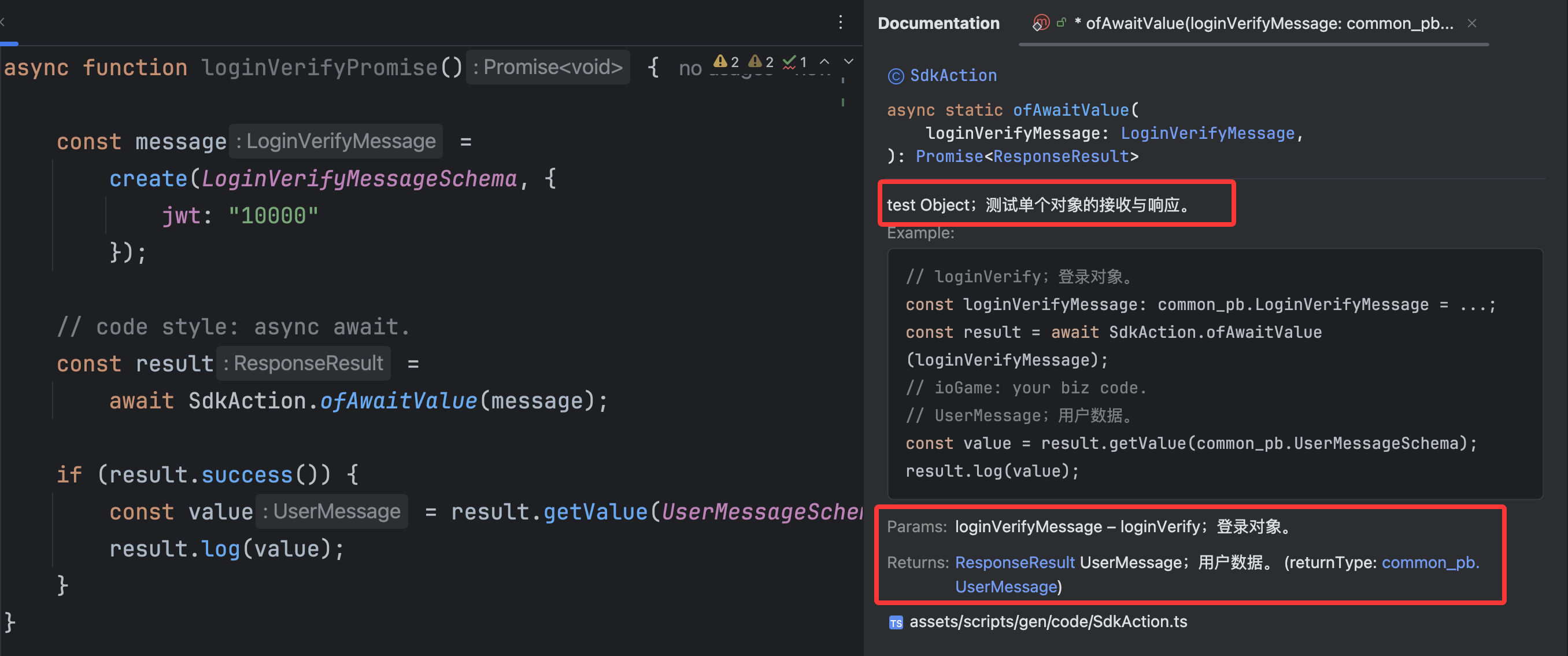This screenshot has height=656, width=1568.
Task: Click the green typo checkmark indicator
Action: [789, 61]
